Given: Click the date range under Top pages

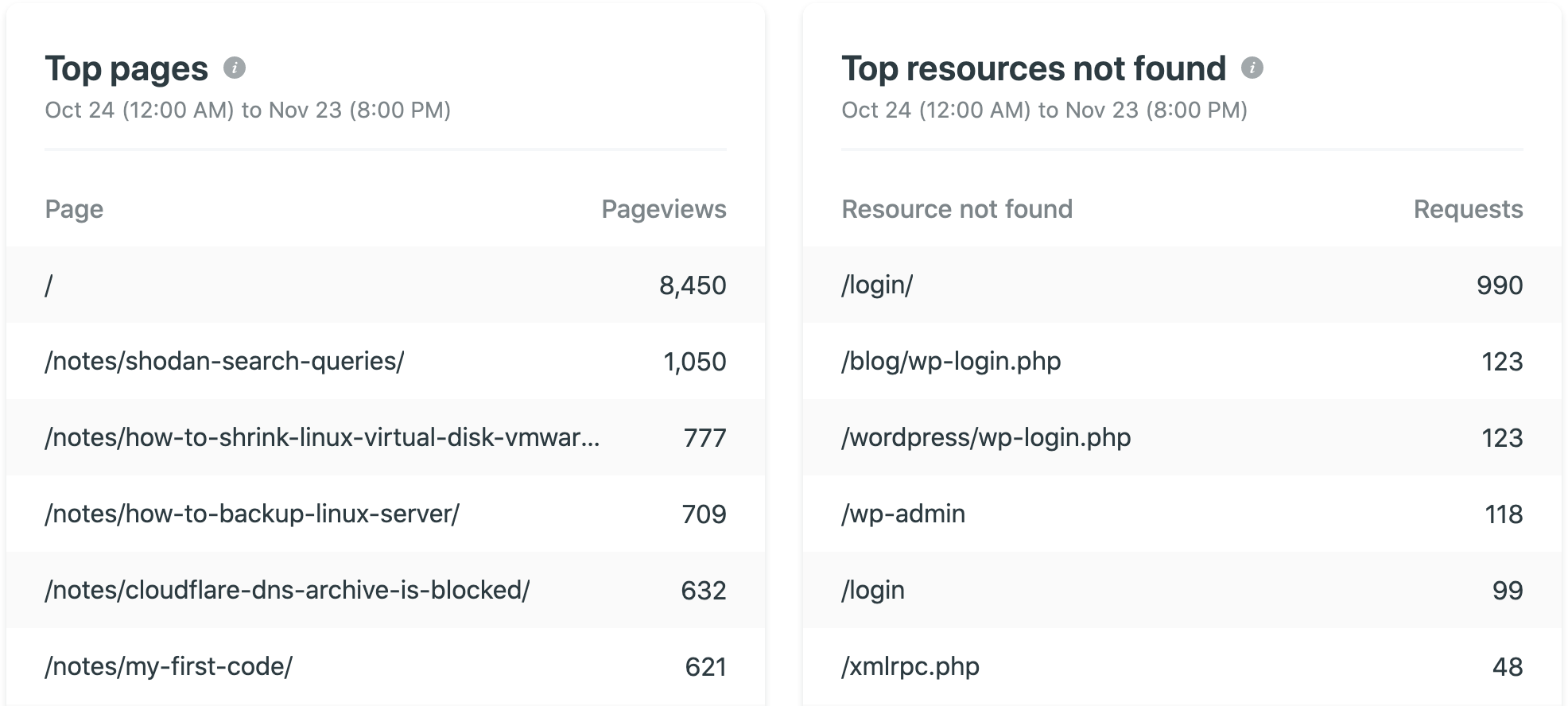Looking at the screenshot, I should point(247,111).
